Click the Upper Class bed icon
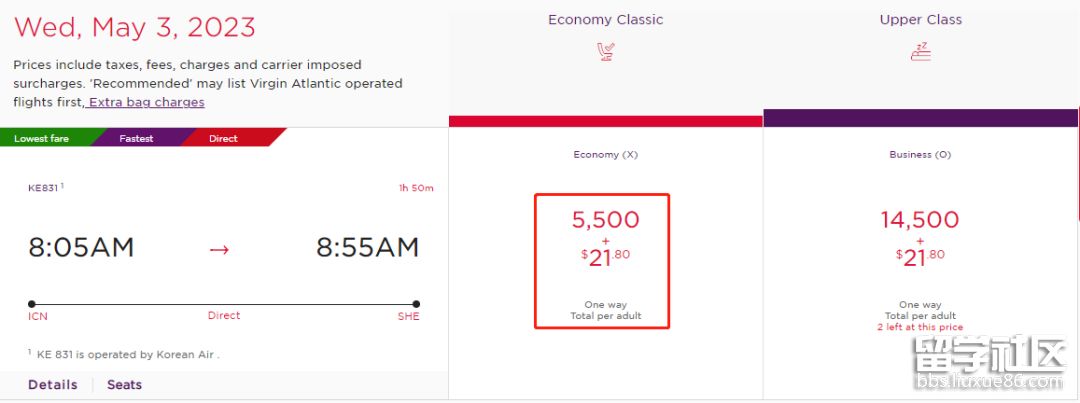1080x403 pixels. 921,52
